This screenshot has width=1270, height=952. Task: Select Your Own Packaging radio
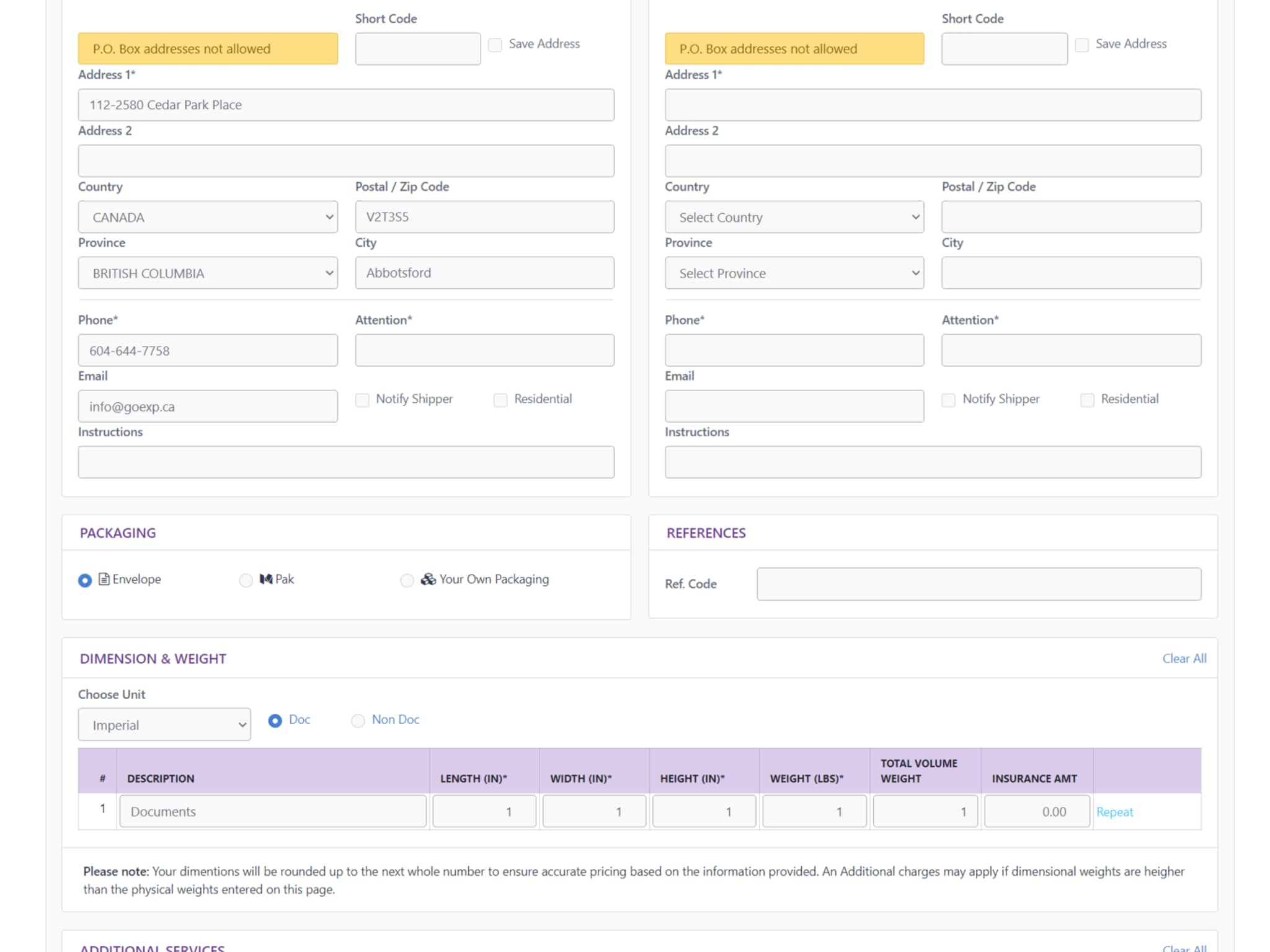tap(407, 580)
